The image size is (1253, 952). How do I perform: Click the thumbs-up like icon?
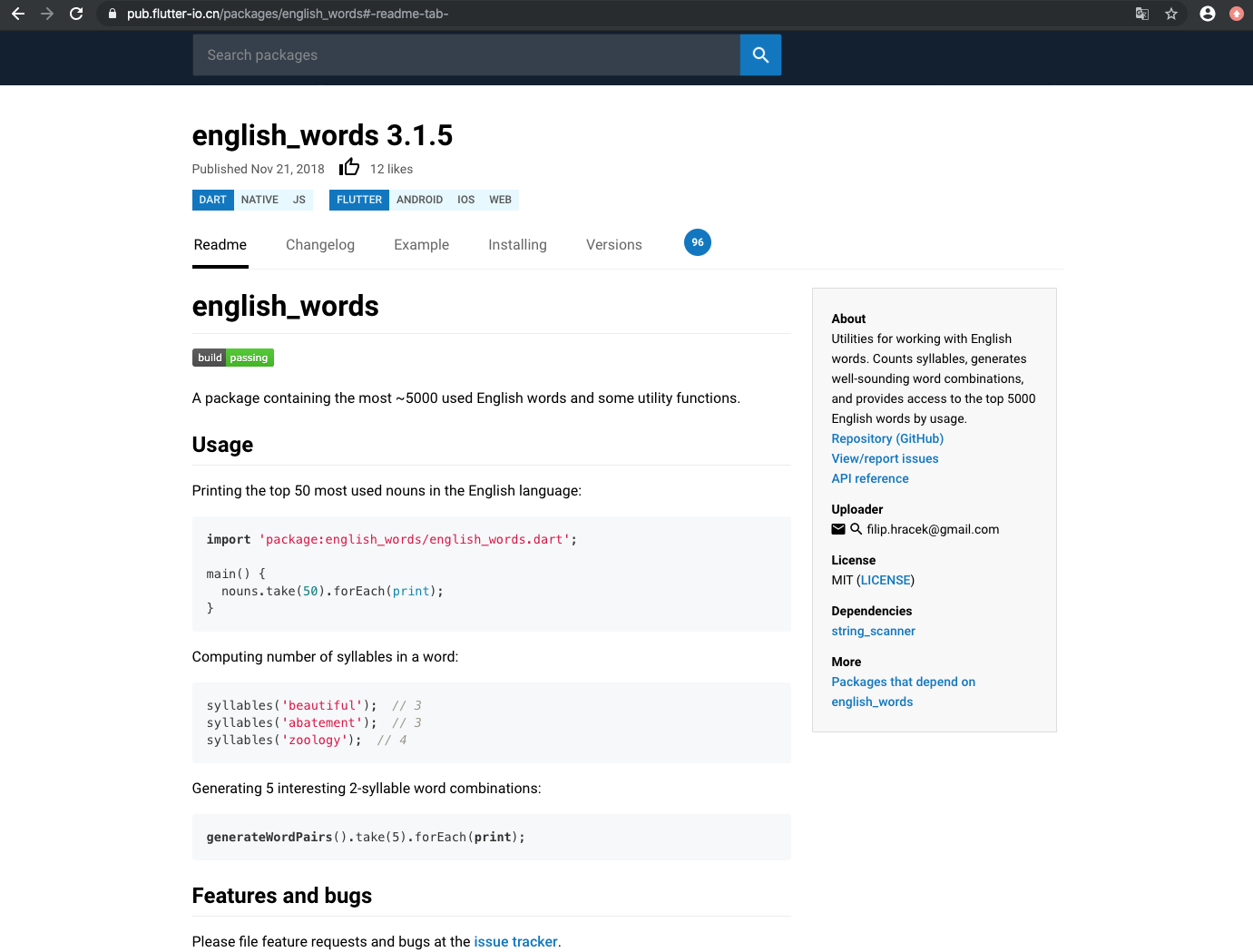click(x=349, y=167)
